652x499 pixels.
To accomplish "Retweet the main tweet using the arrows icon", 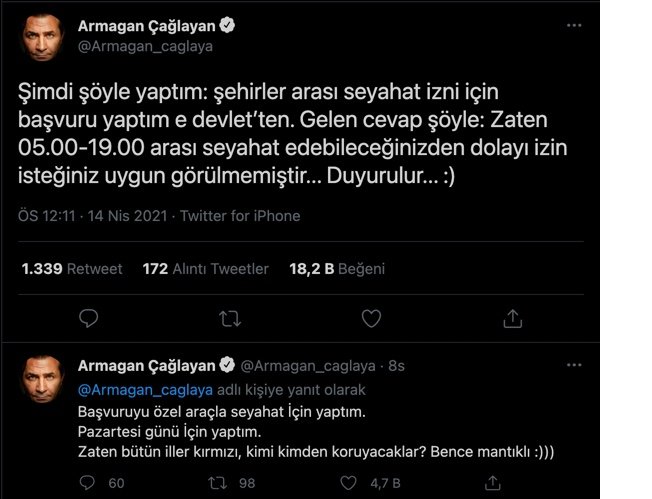I will 230,319.
